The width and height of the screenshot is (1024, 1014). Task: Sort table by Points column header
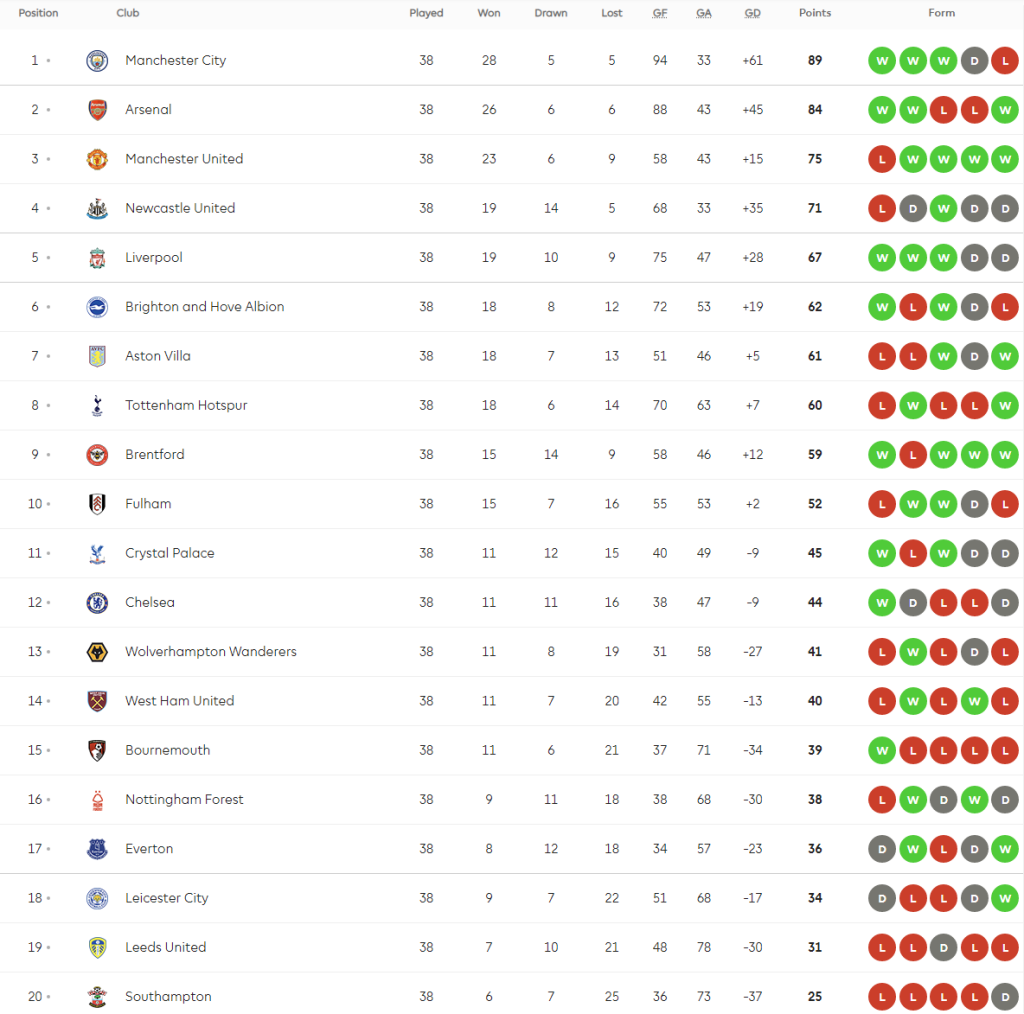815,13
